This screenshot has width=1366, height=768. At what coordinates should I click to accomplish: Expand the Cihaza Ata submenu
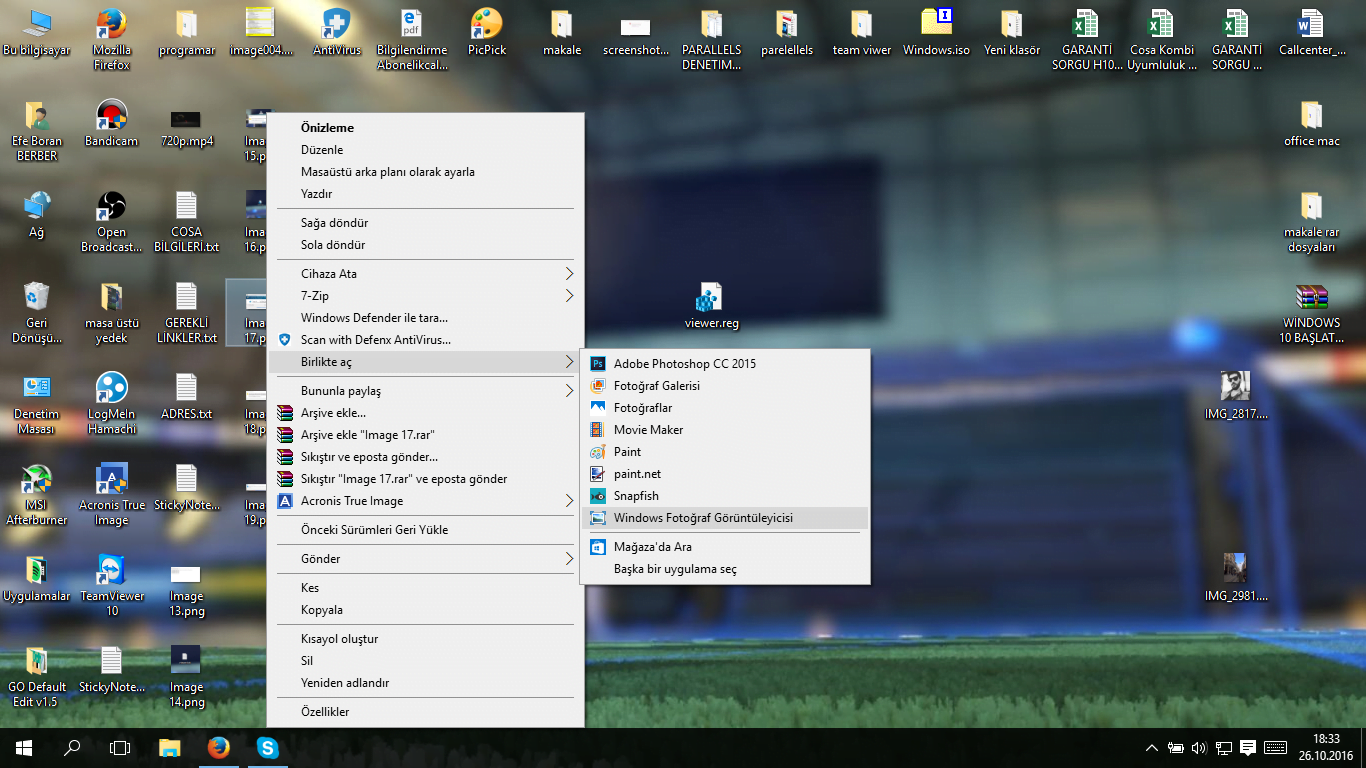[330, 273]
